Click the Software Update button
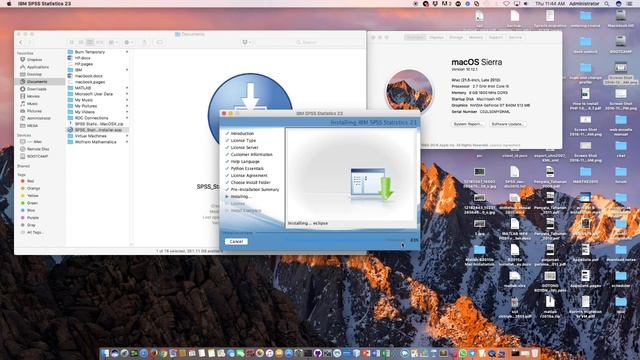 [x=507, y=124]
